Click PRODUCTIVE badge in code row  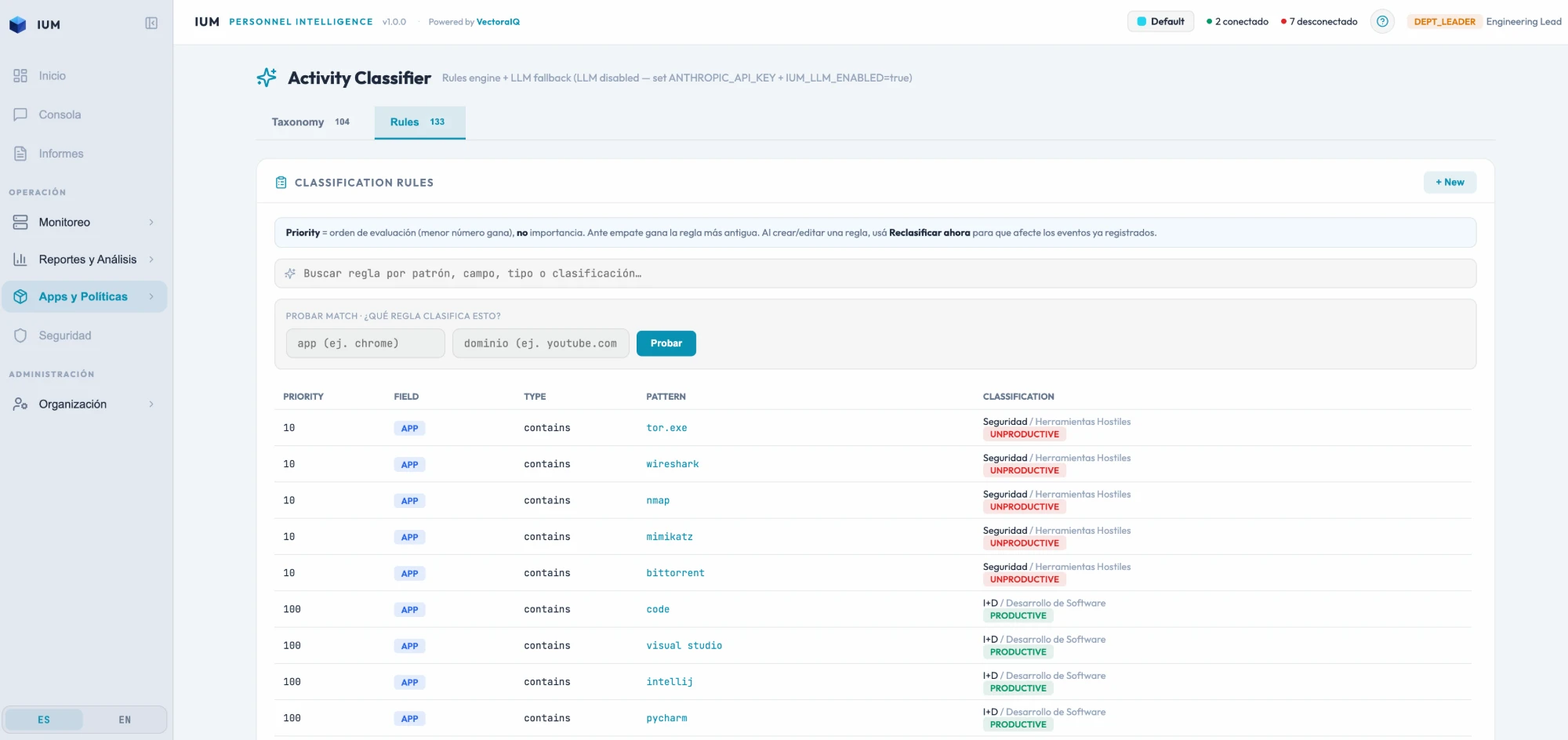pyautogui.click(x=1018, y=615)
